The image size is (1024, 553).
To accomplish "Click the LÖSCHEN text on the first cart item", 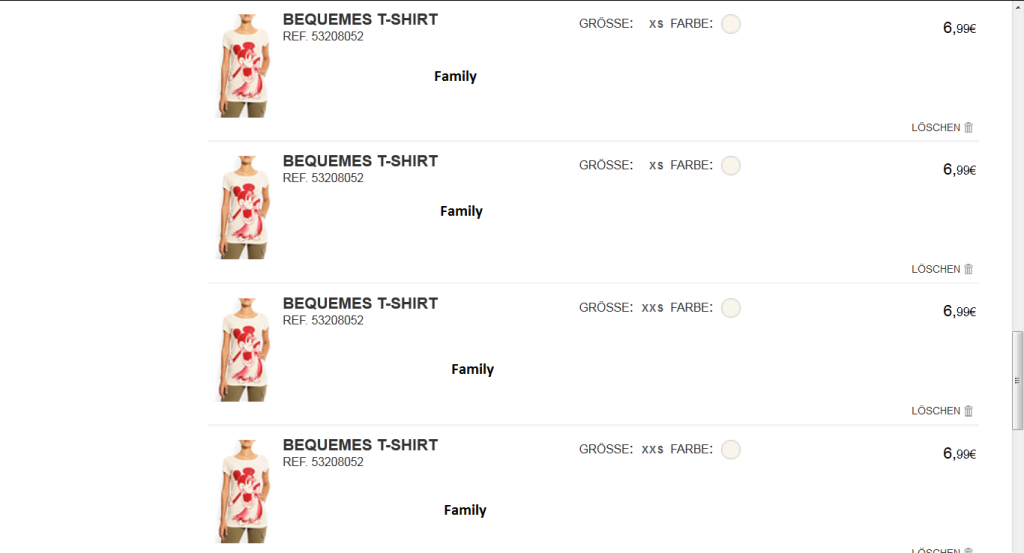I will (x=935, y=128).
